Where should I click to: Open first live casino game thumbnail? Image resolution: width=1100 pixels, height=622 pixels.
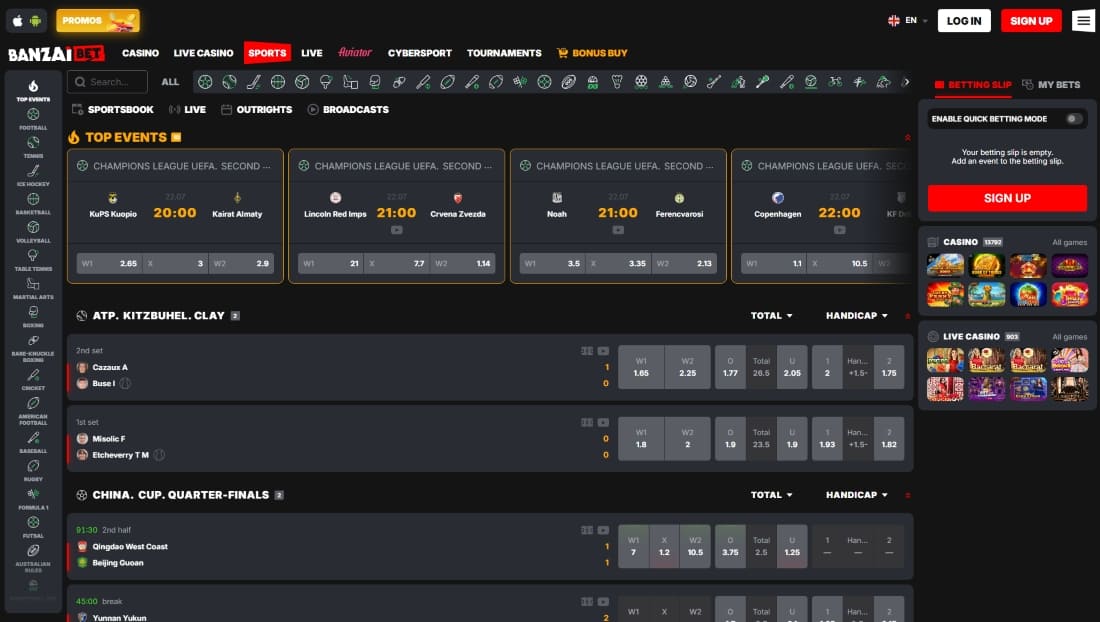945,360
